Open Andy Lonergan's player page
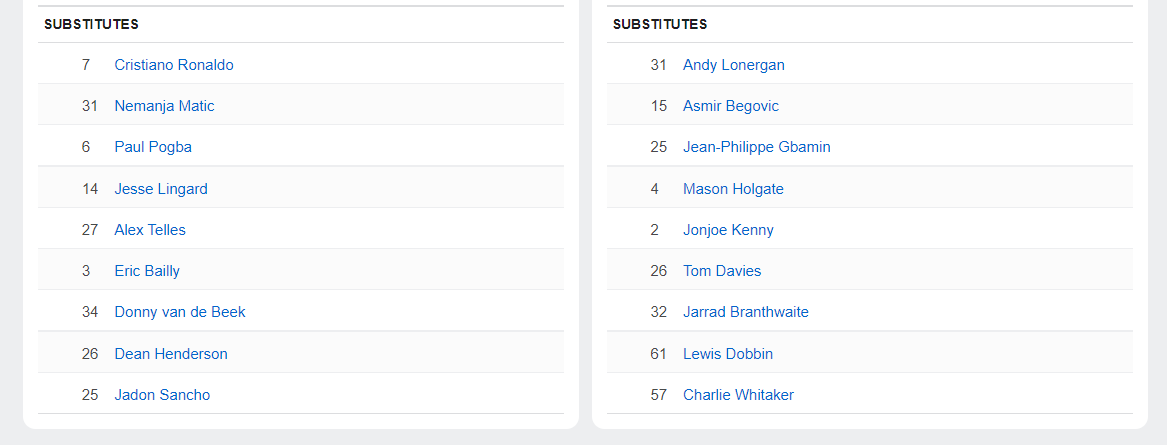The width and height of the screenshot is (1167, 445). (734, 65)
